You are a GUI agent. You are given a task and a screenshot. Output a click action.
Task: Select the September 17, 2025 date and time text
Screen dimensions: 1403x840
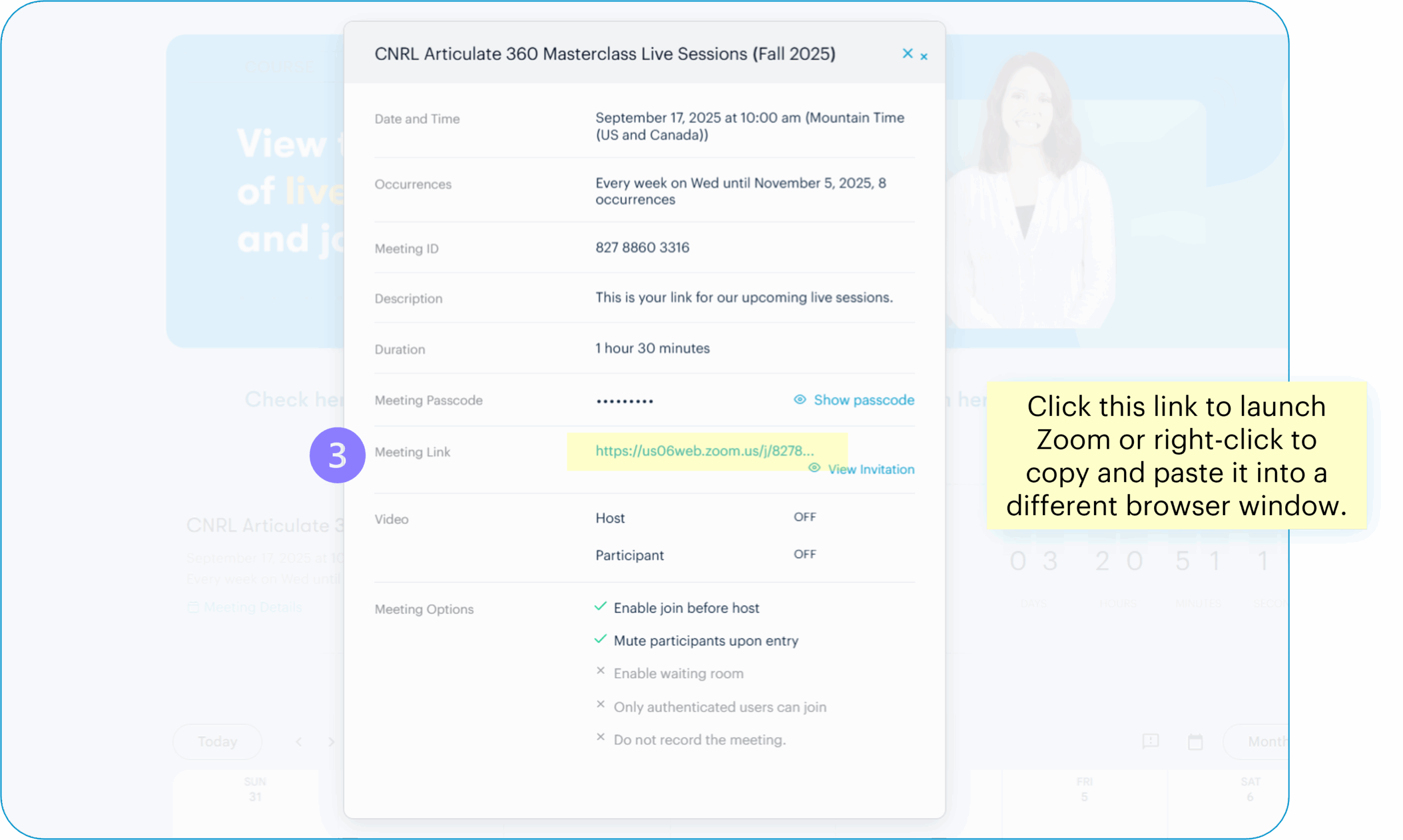750,126
